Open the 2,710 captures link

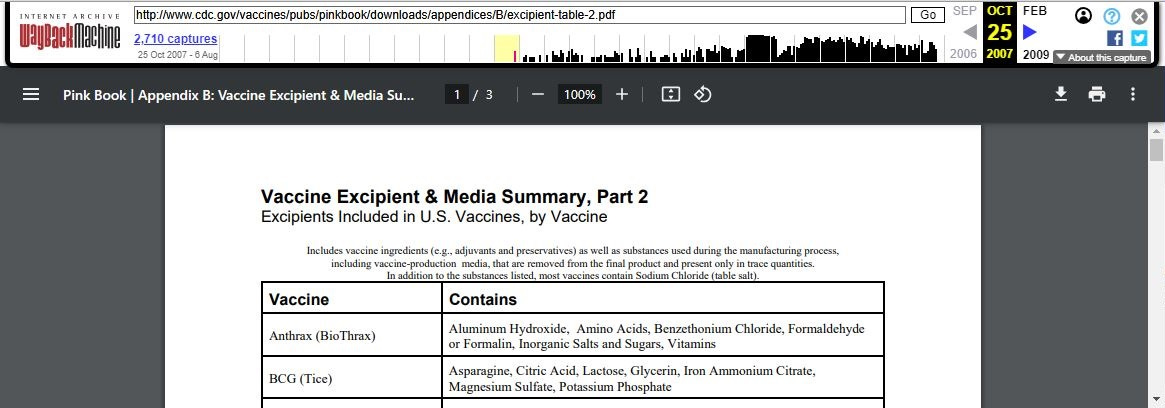[x=175, y=39]
